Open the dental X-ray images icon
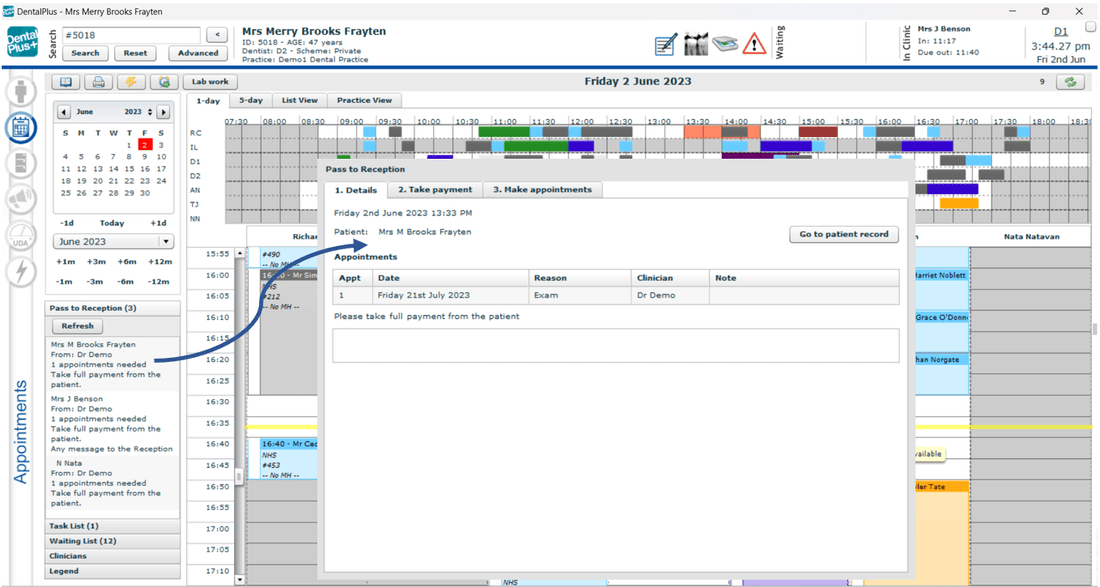The width and height of the screenshot is (1100, 587). pyautogui.click(x=696, y=44)
